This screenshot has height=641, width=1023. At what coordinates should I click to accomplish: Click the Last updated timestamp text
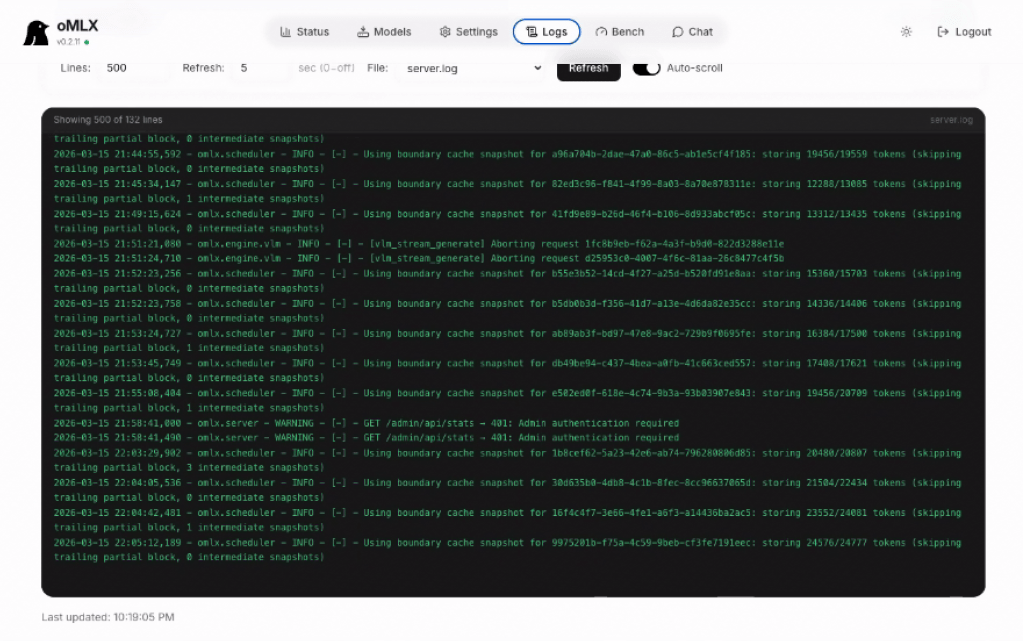(x=108, y=617)
